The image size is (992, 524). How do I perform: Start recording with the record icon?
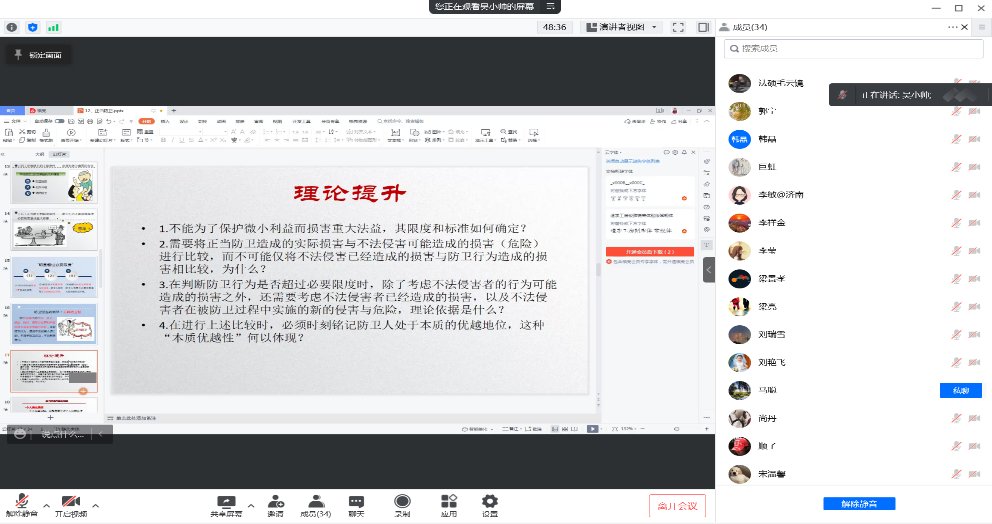tap(402, 502)
